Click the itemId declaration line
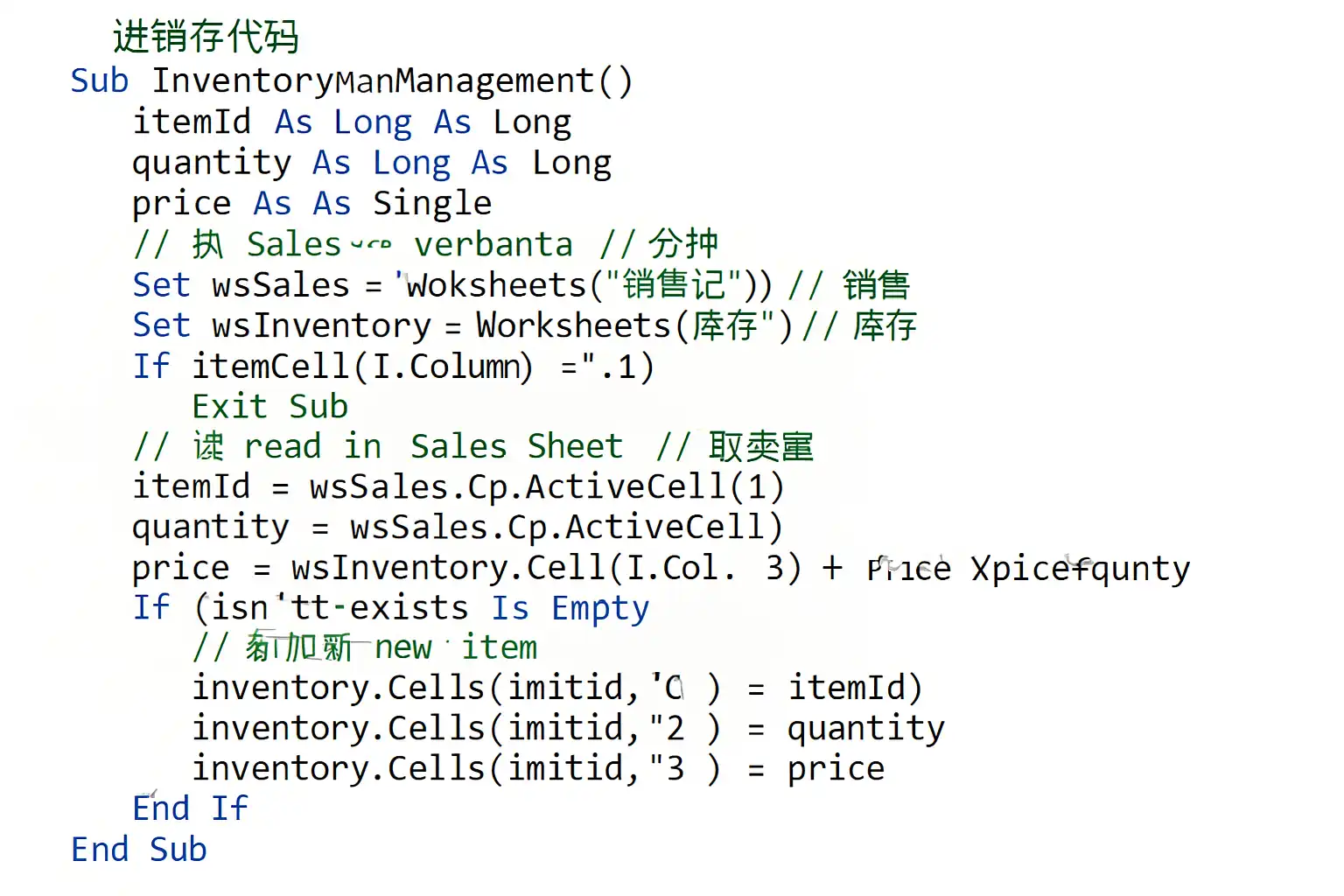 pos(352,122)
